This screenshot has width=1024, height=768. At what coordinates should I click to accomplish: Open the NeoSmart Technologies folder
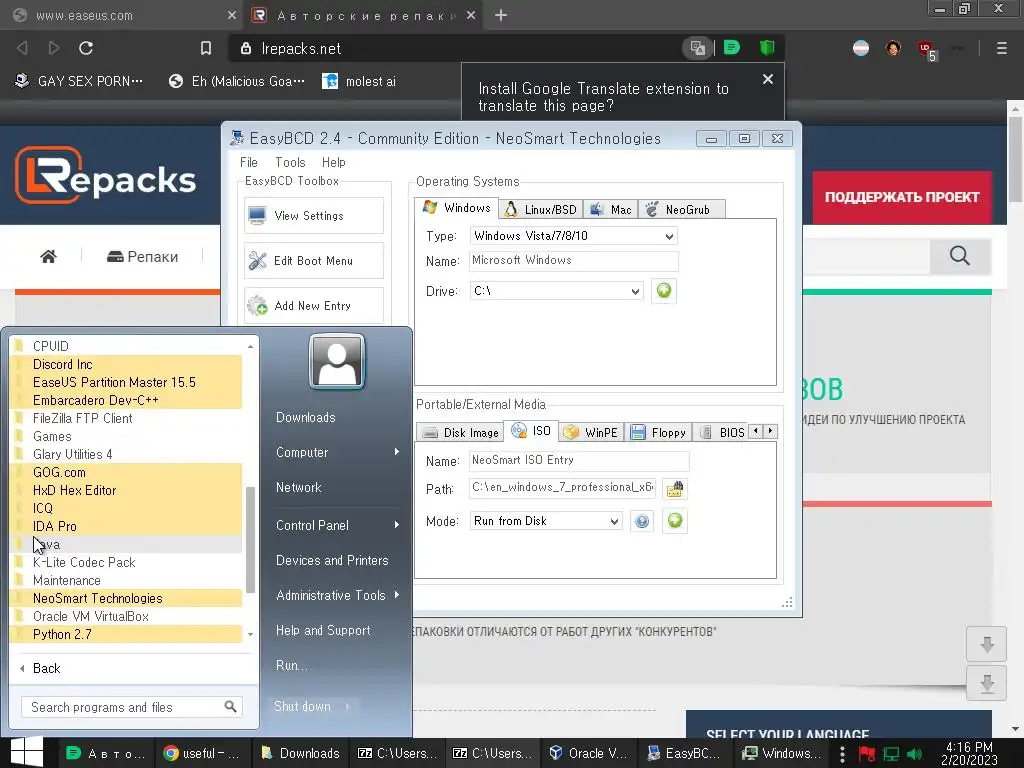coord(127,598)
